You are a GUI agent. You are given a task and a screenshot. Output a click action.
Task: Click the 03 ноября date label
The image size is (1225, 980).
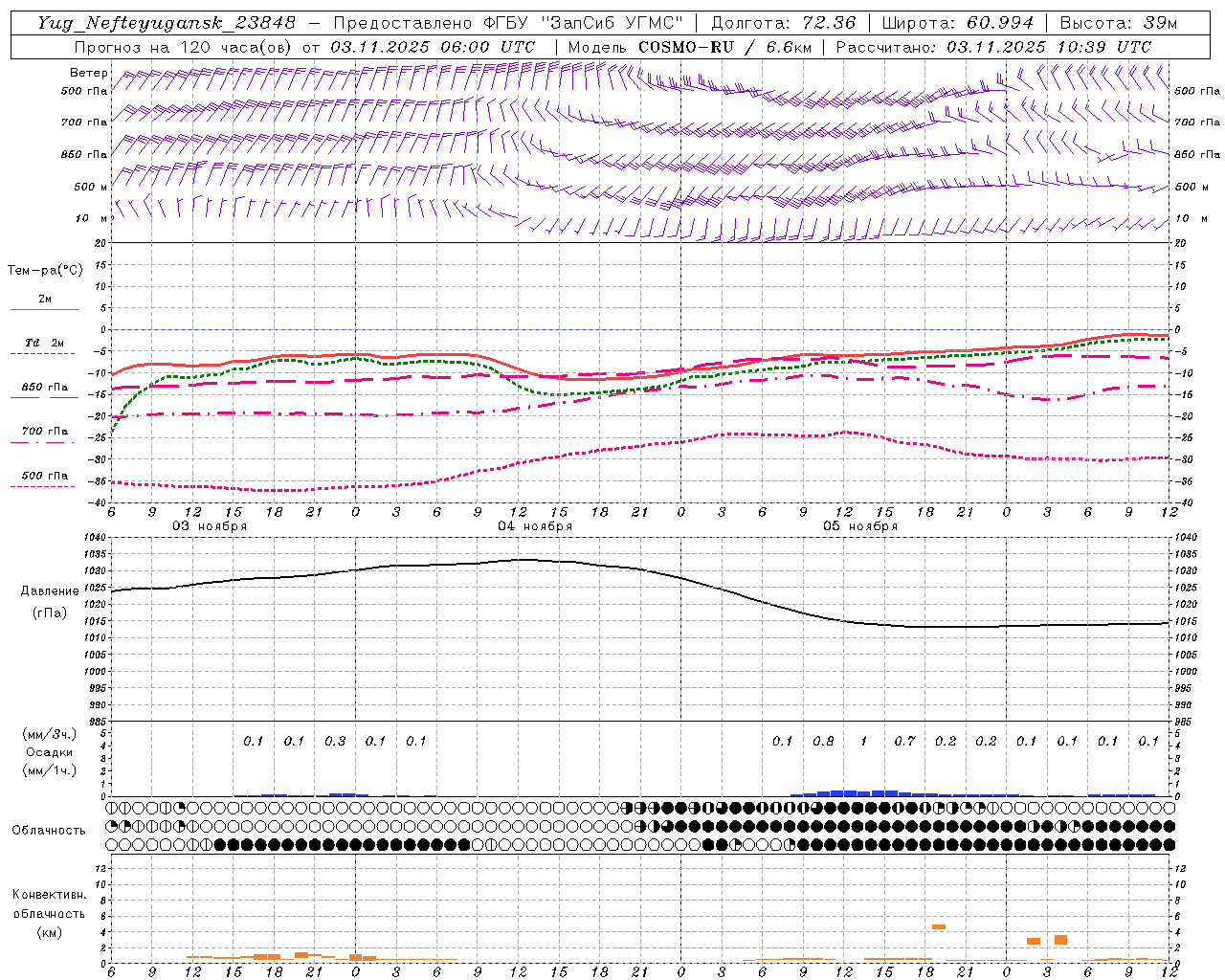coord(210,526)
